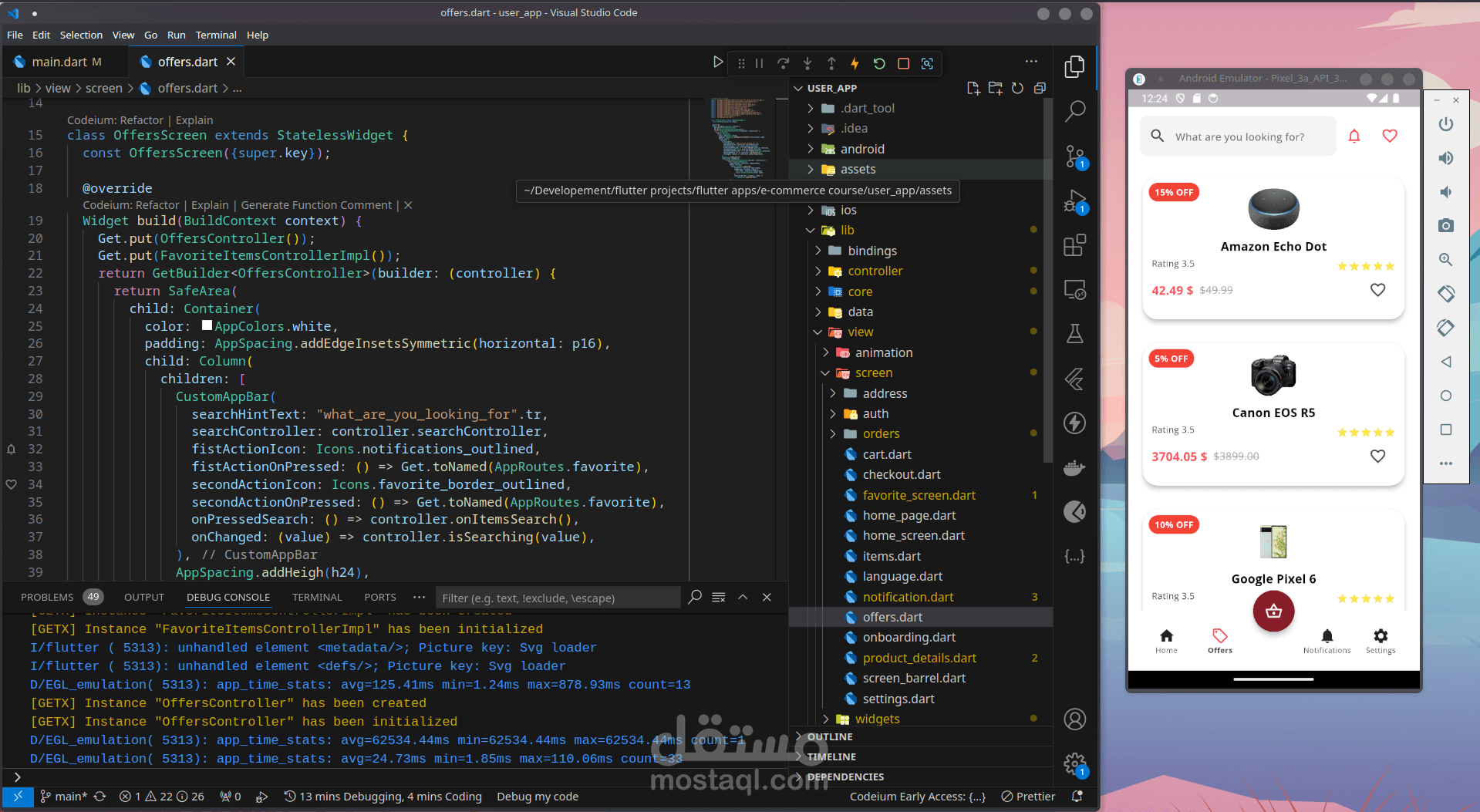Open Run and Debug view
This screenshot has width=1480, height=812.
1074,201
